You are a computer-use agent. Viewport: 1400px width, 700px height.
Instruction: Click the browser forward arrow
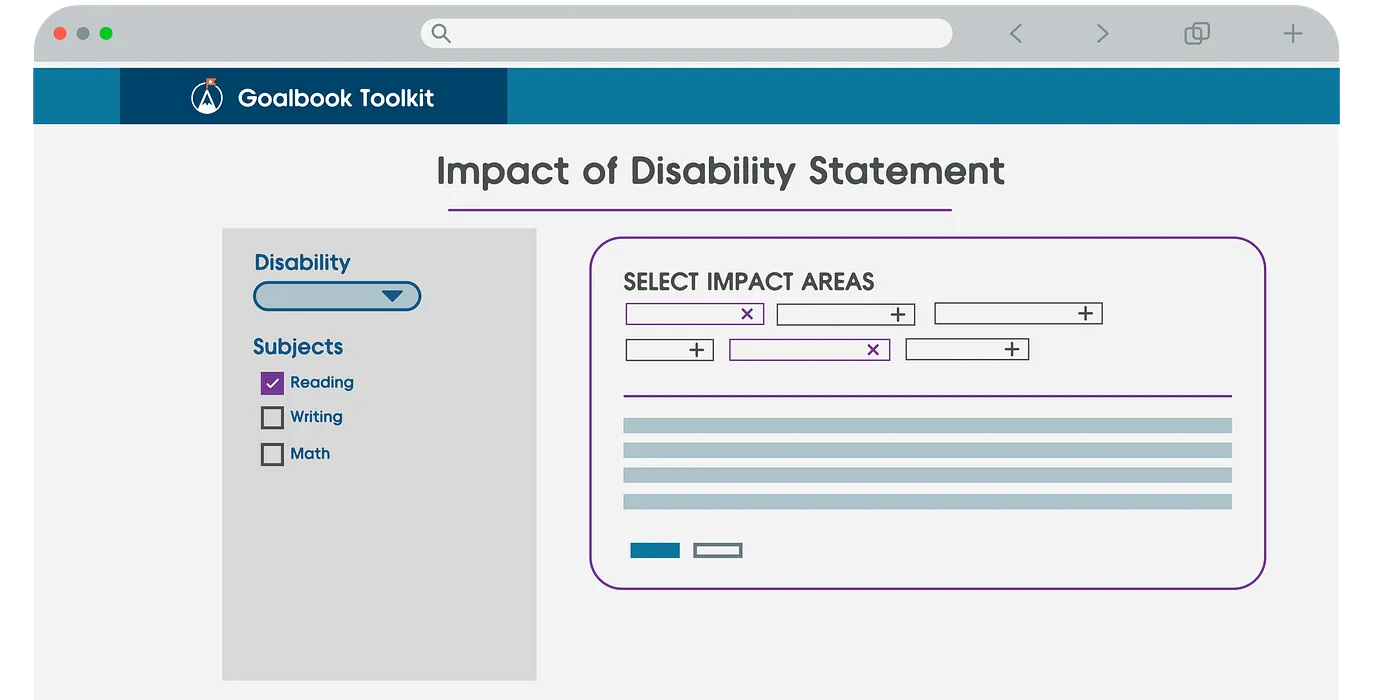click(1101, 33)
